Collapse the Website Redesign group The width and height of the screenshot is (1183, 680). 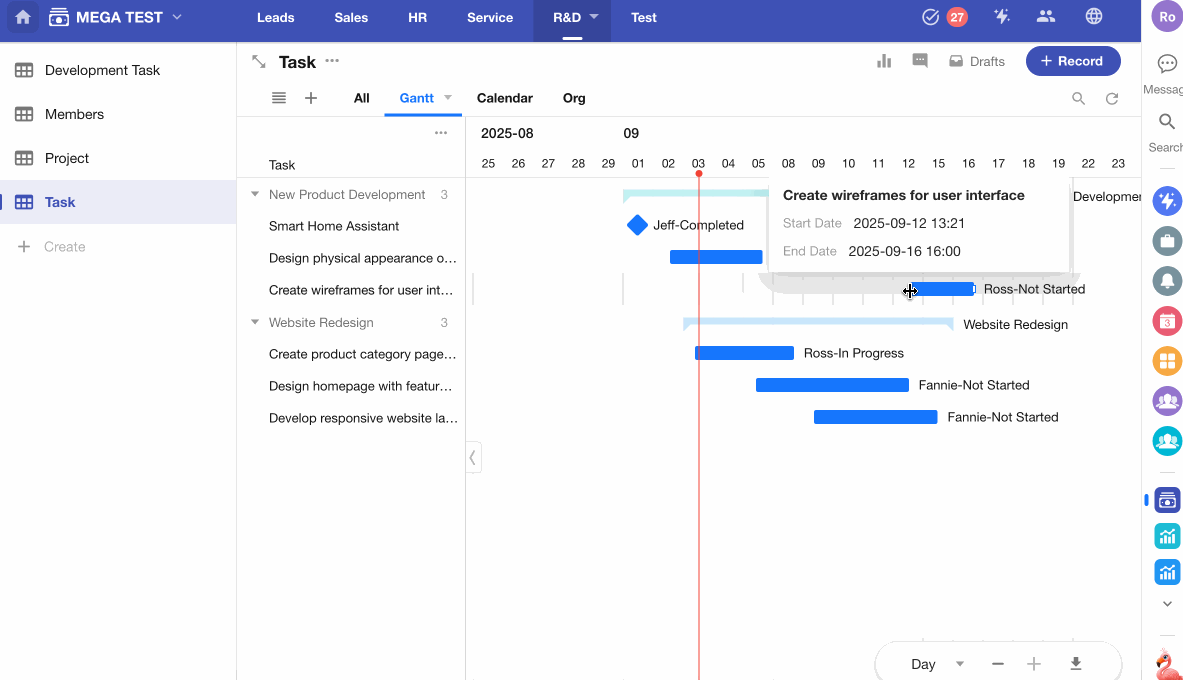[x=255, y=323]
